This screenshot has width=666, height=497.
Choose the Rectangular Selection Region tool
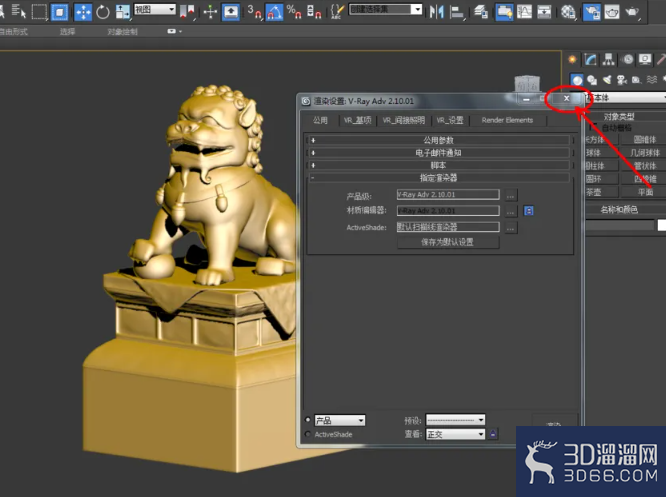click(x=39, y=11)
